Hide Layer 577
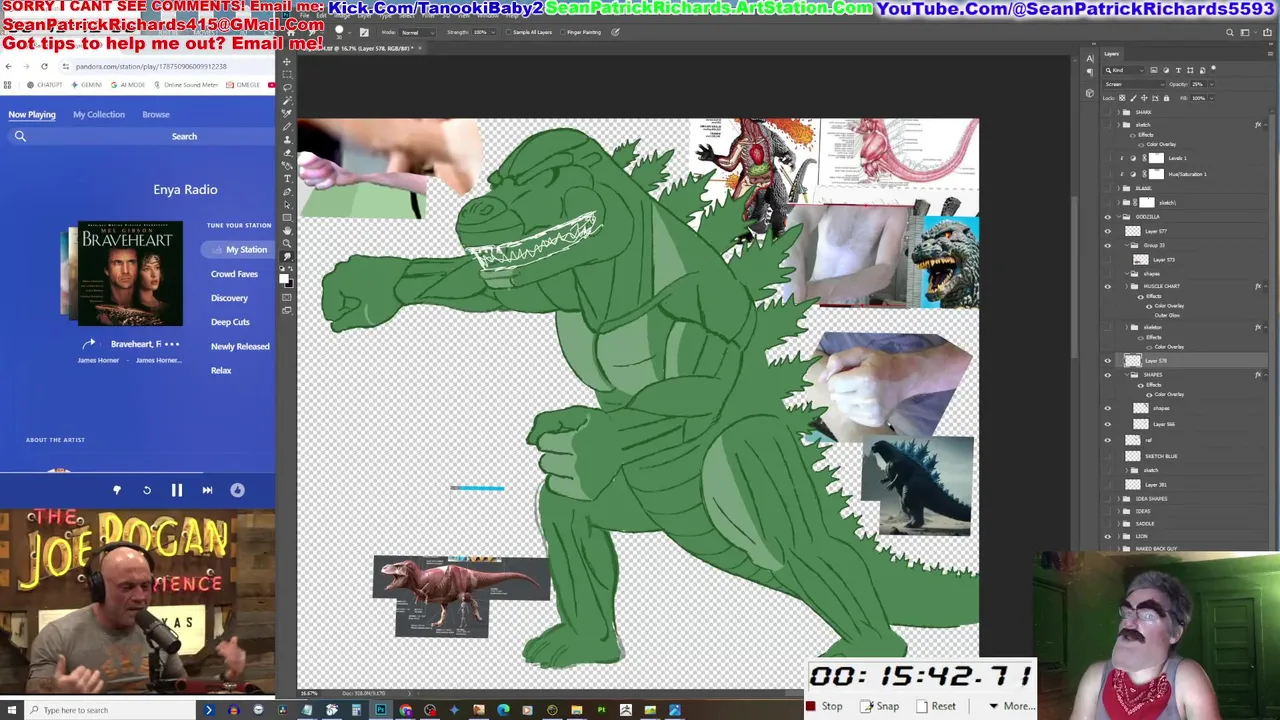1280x720 pixels. click(x=1107, y=231)
